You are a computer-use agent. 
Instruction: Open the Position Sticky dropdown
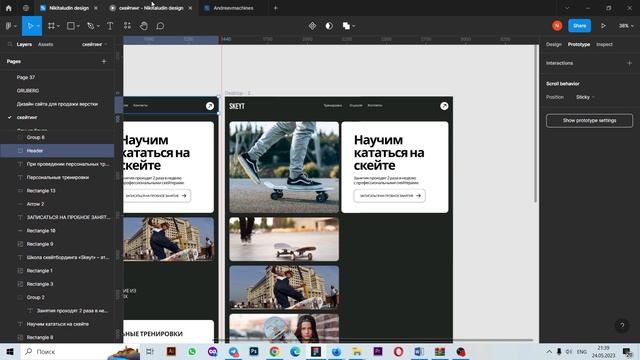click(585, 97)
